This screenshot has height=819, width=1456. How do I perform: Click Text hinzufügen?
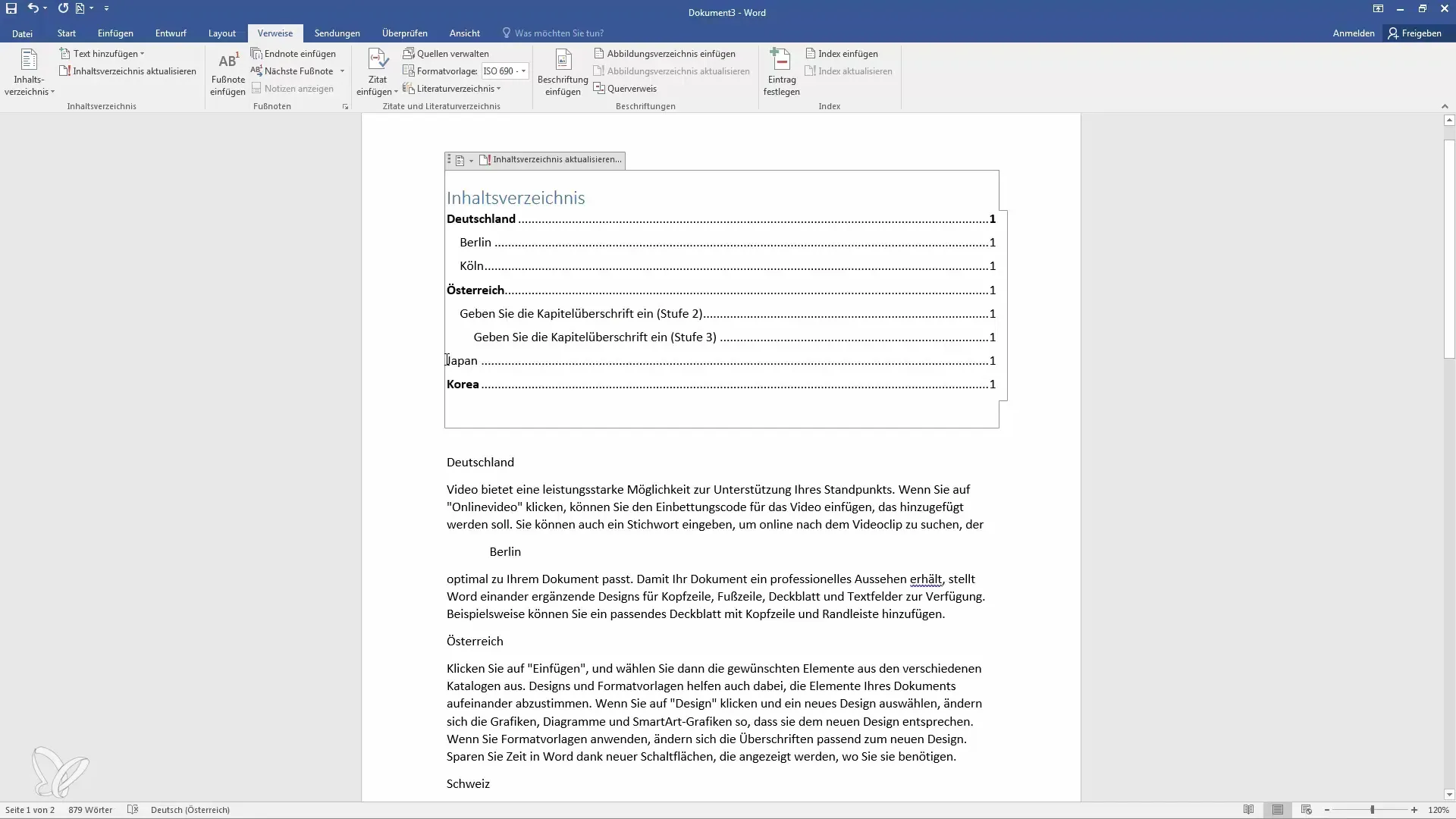click(102, 54)
